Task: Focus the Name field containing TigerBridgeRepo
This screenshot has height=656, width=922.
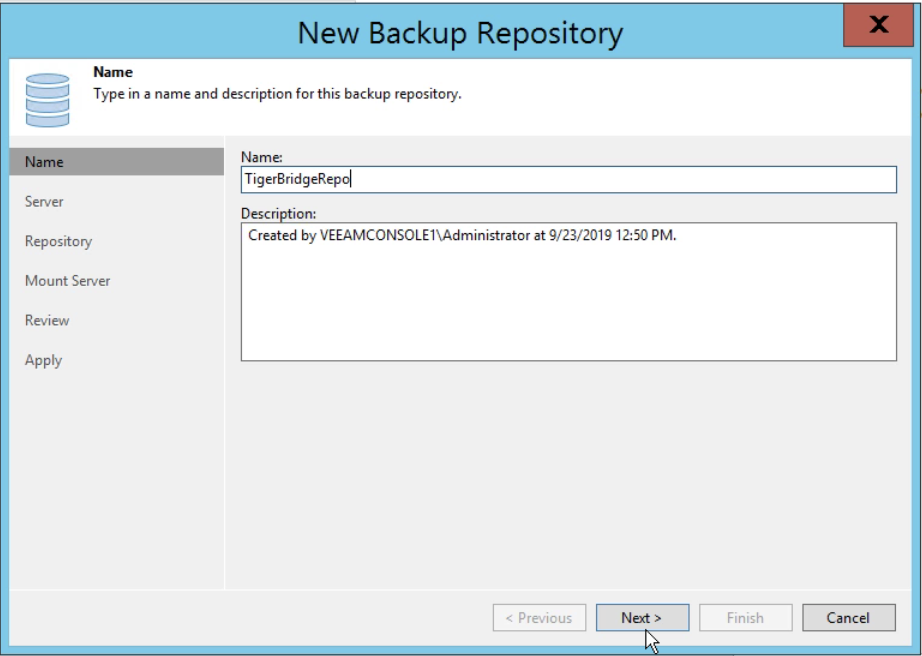Action: [569, 179]
